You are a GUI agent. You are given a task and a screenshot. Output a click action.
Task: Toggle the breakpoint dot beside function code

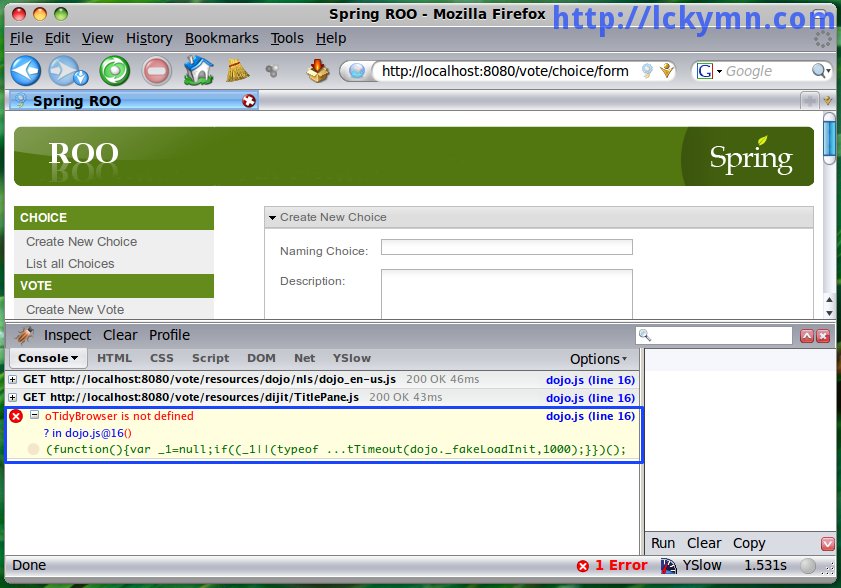click(33, 450)
